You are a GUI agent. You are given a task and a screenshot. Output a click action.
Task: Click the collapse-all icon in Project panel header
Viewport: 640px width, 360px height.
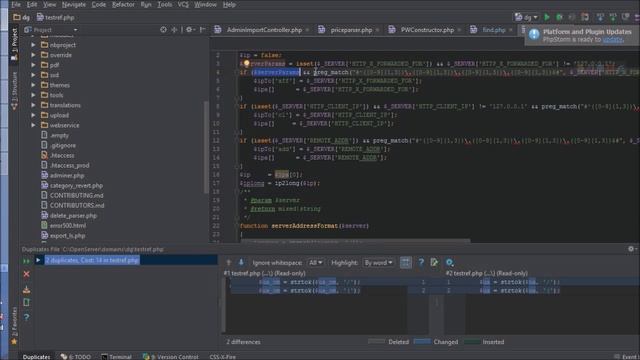(x=174, y=29)
